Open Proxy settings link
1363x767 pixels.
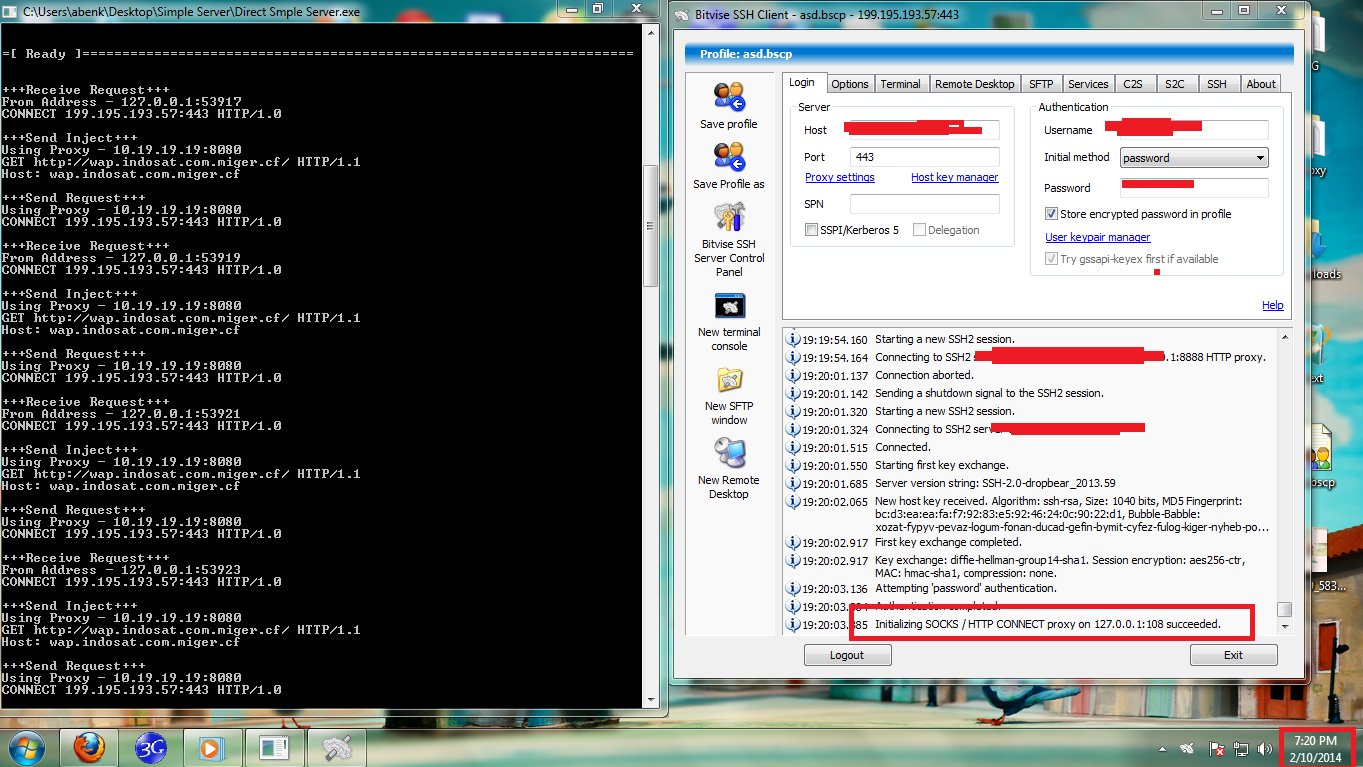pyautogui.click(x=840, y=177)
